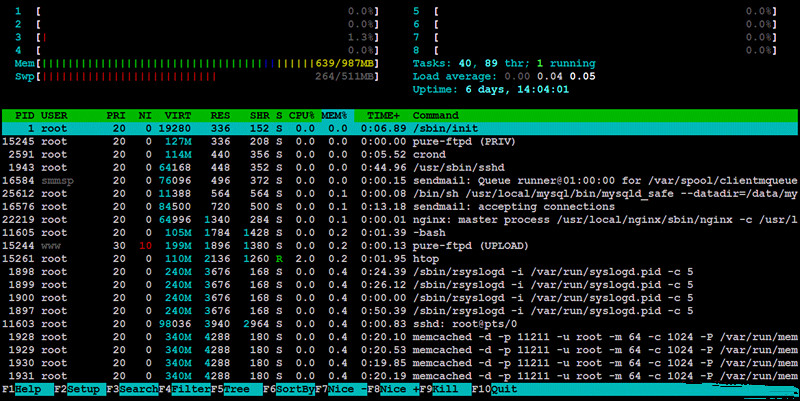The width and height of the screenshot is (800, 401).
Task: Click the USER column header
Action: 54,115
